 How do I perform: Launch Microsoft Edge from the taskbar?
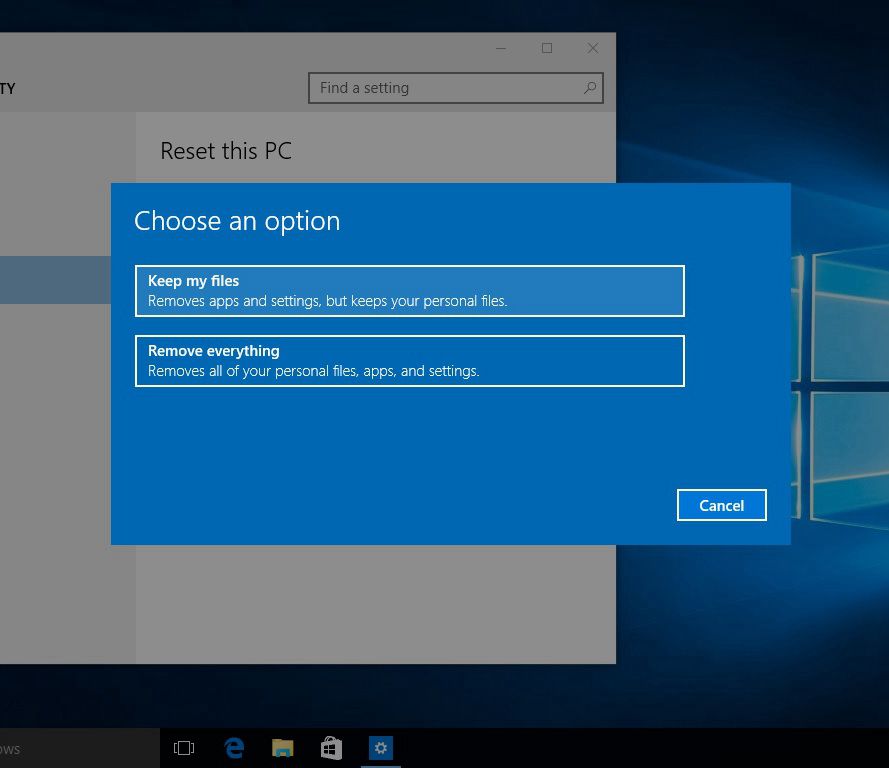pyautogui.click(x=233, y=747)
